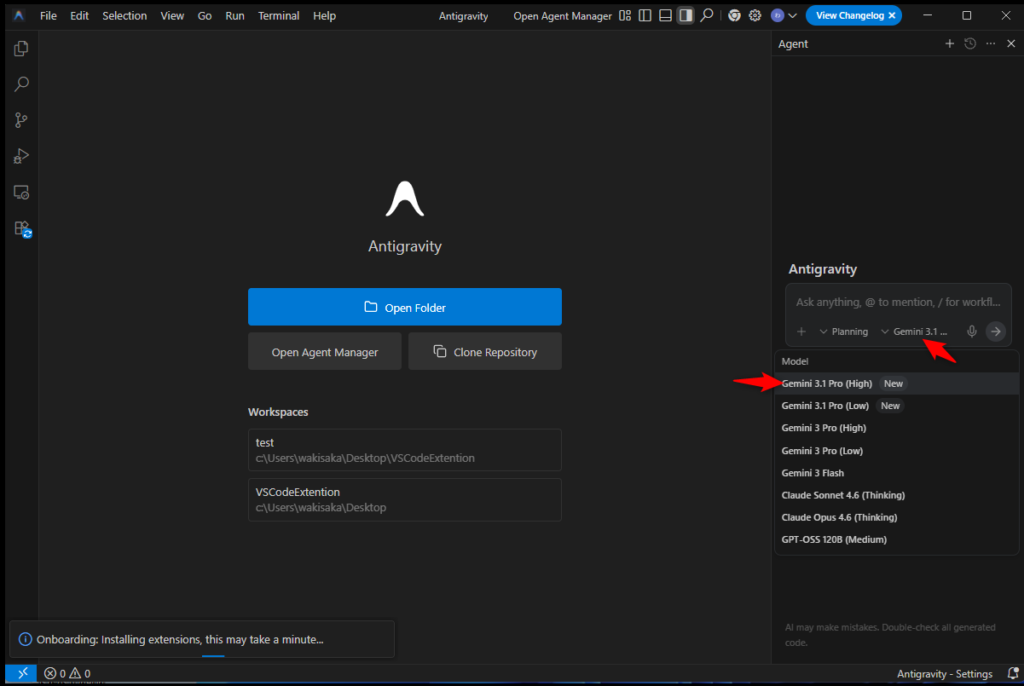Screen dimensions: 1024x686
Task: Open the Run and Debug view
Action: (x=21, y=156)
